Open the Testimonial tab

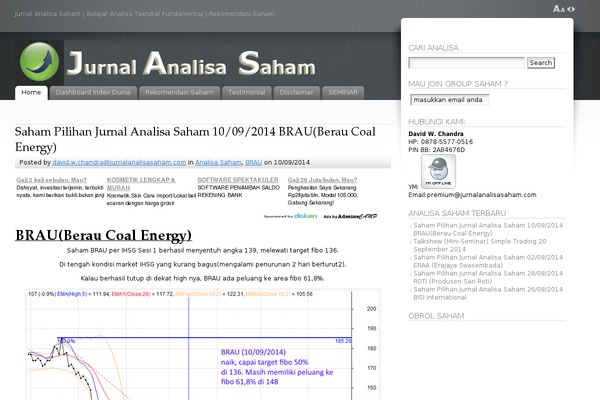[246, 93]
